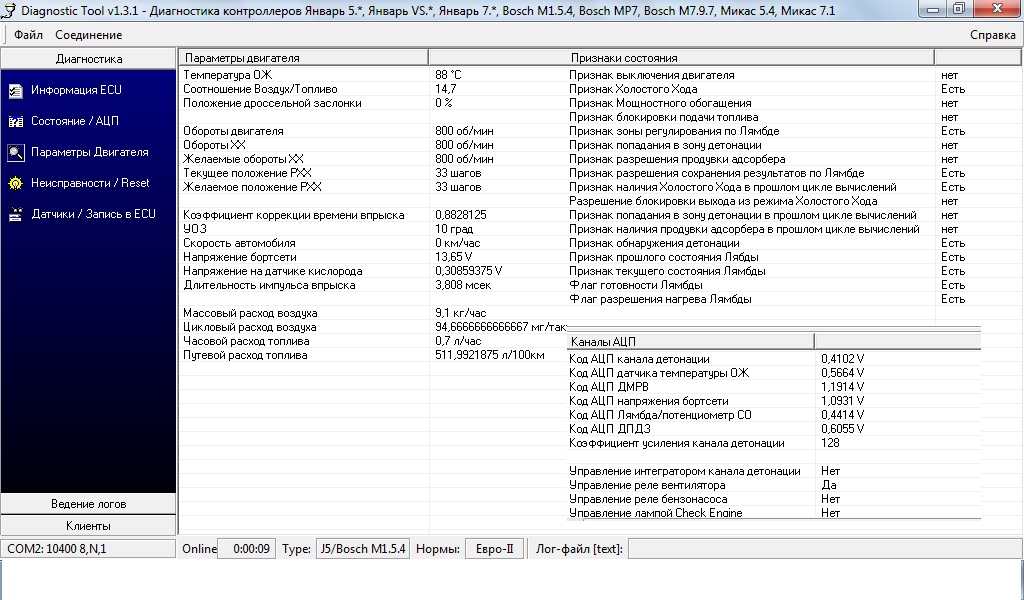The image size is (1024, 600).
Task: Click the Неисправности / Reset icon
Action: pos(15,183)
